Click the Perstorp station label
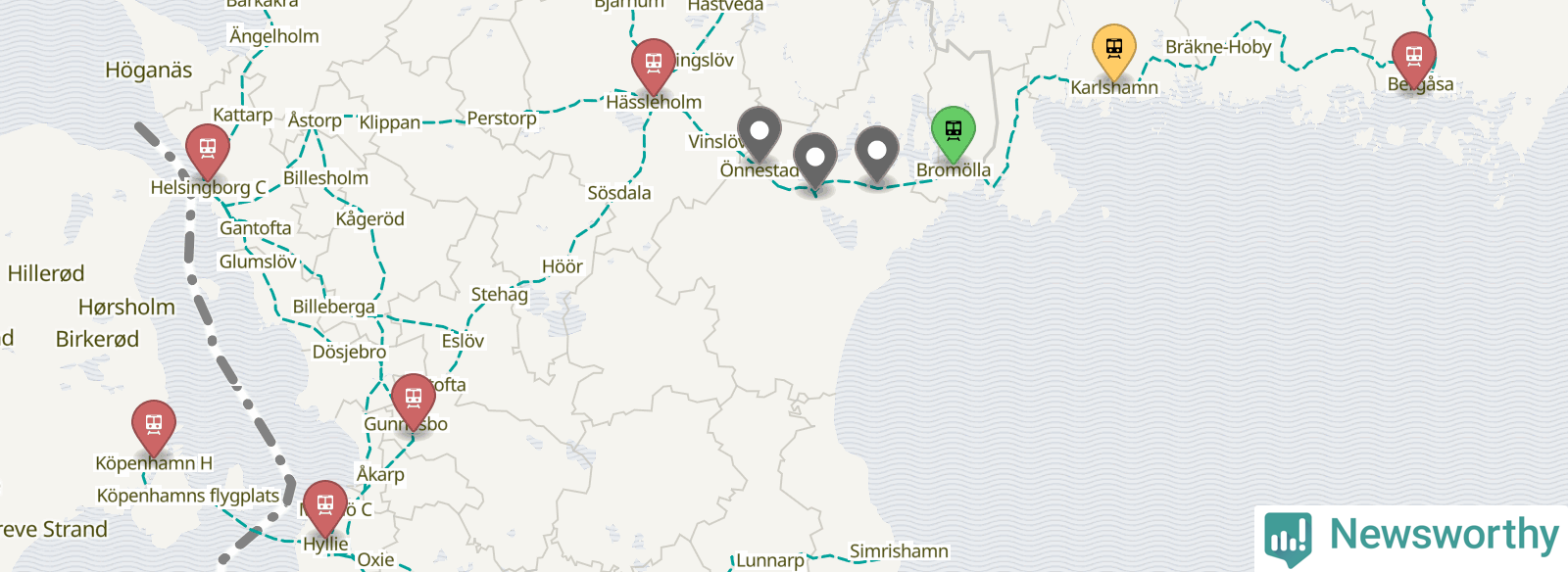The width and height of the screenshot is (1568, 572). [502, 119]
